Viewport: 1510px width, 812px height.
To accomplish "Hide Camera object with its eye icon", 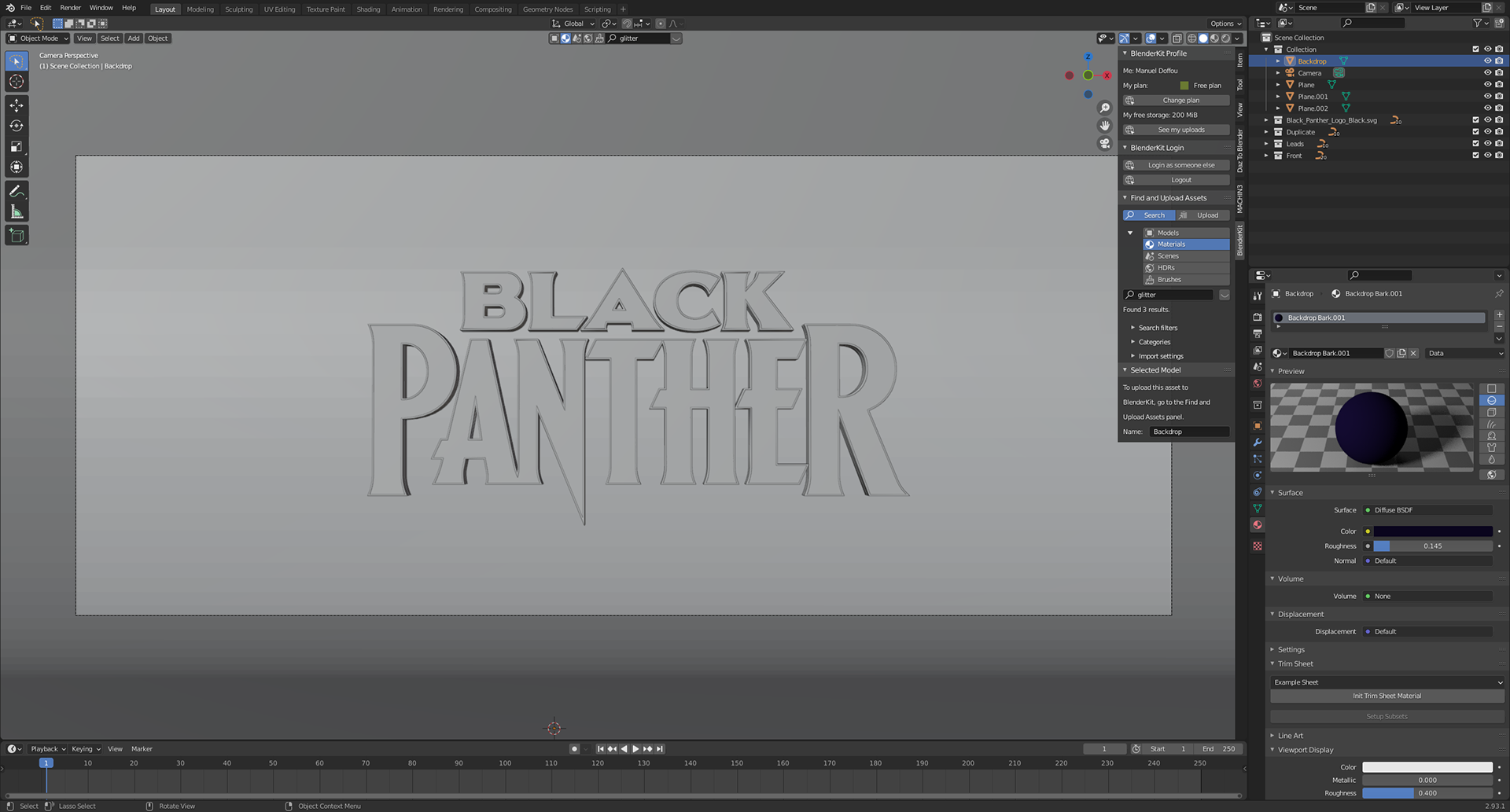I will pyautogui.click(x=1487, y=73).
